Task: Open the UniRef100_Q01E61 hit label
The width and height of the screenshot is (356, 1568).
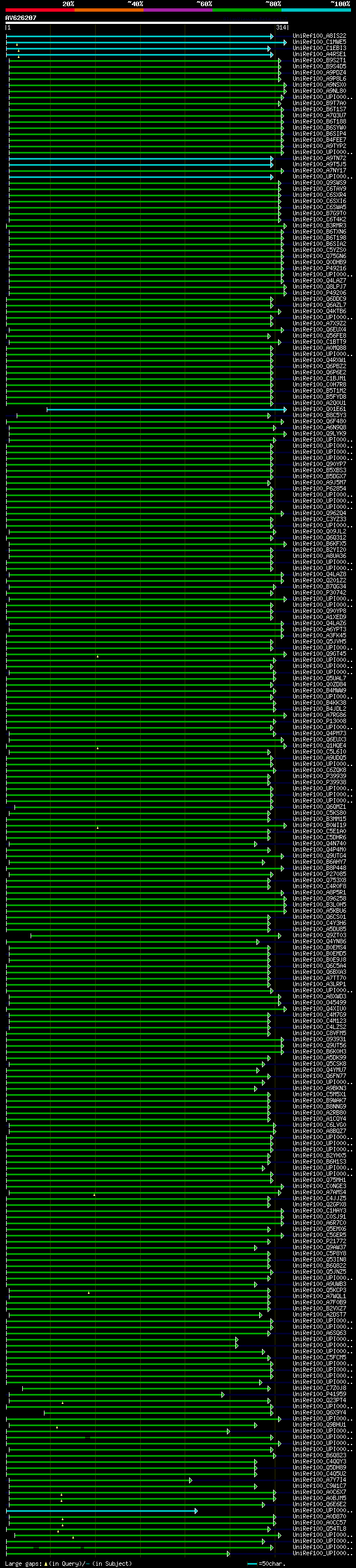Action: pyautogui.click(x=319, y=409)
